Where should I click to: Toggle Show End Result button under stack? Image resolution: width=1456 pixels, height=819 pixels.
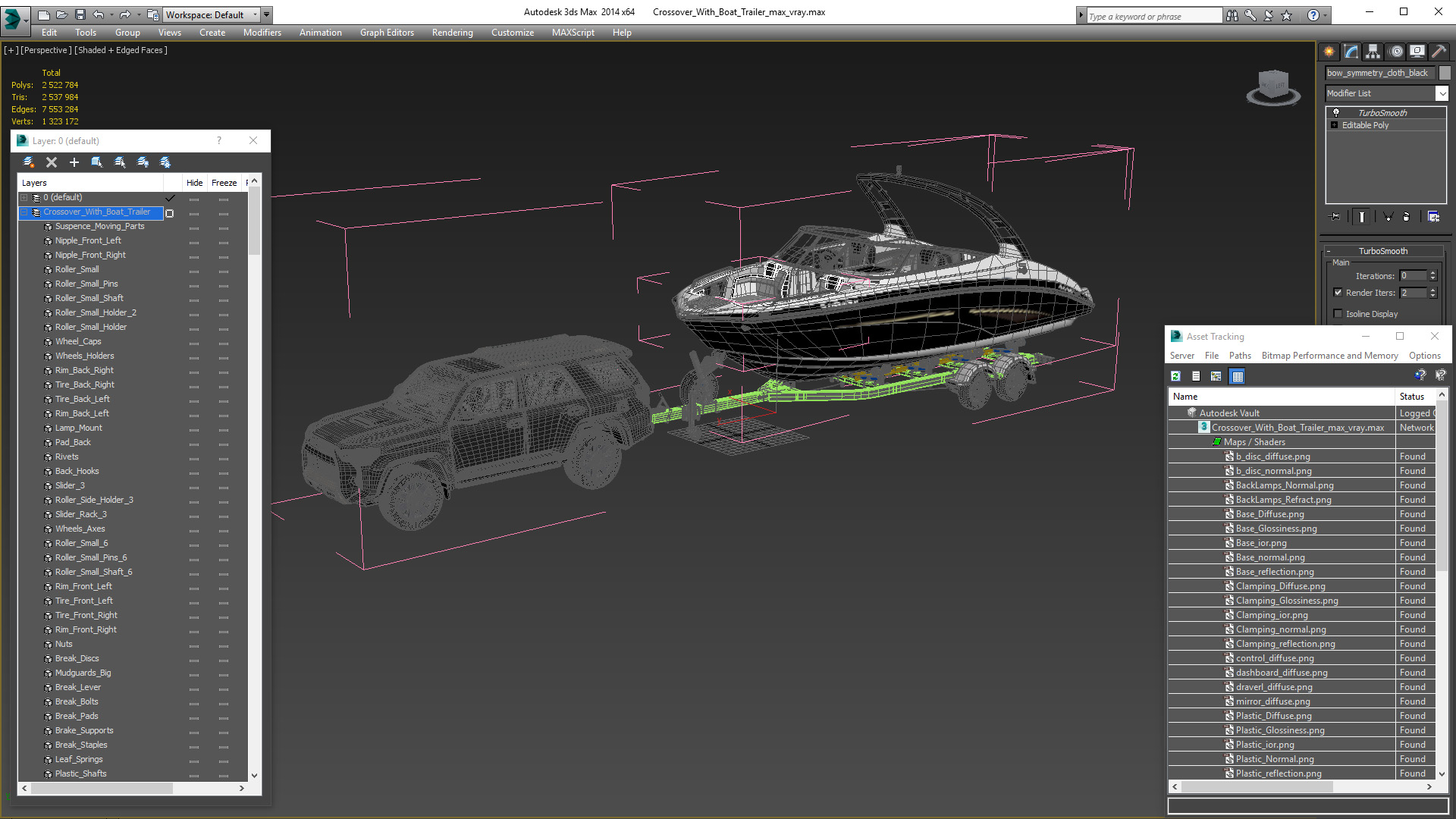(1362, 217)
